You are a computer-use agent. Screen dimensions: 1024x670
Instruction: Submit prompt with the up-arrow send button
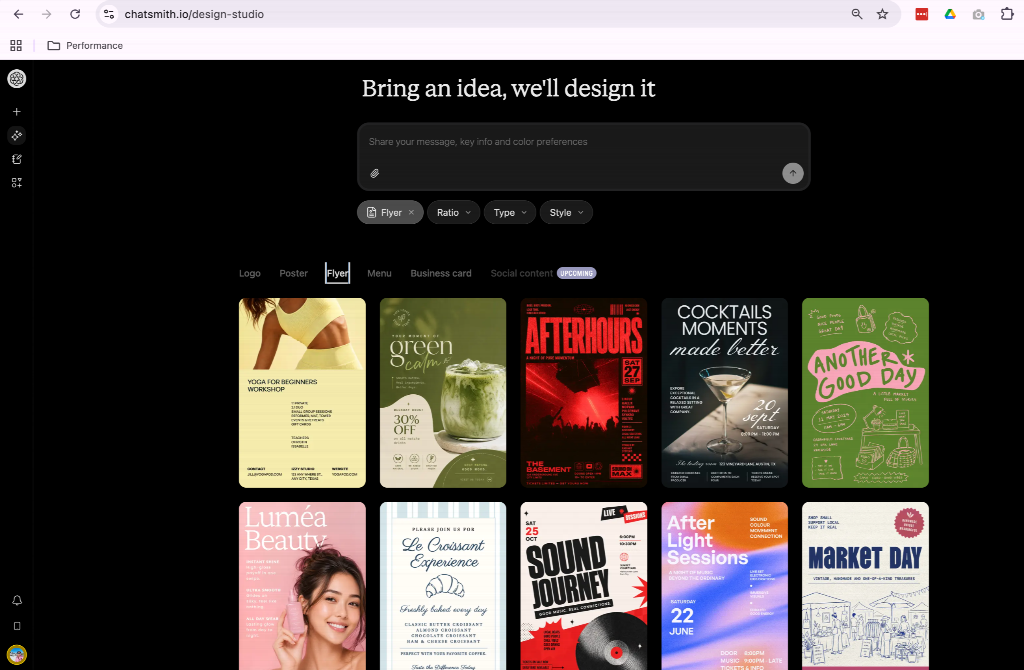coord(793,173)
